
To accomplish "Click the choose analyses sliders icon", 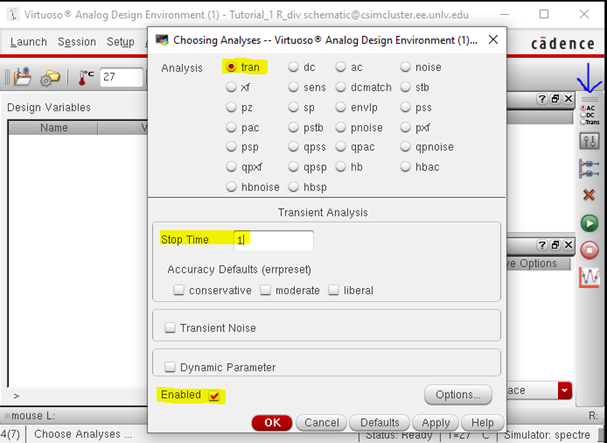I will click(x=589, y=141).
